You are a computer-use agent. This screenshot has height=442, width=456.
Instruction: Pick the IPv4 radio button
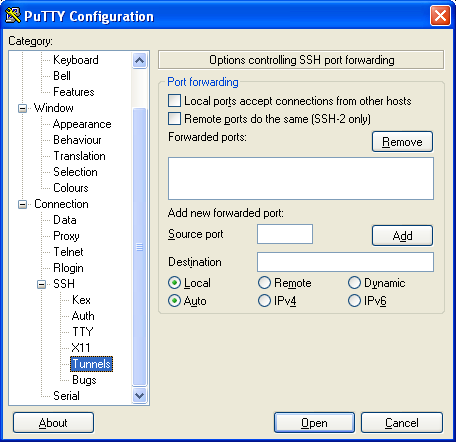tap(264, 301)
